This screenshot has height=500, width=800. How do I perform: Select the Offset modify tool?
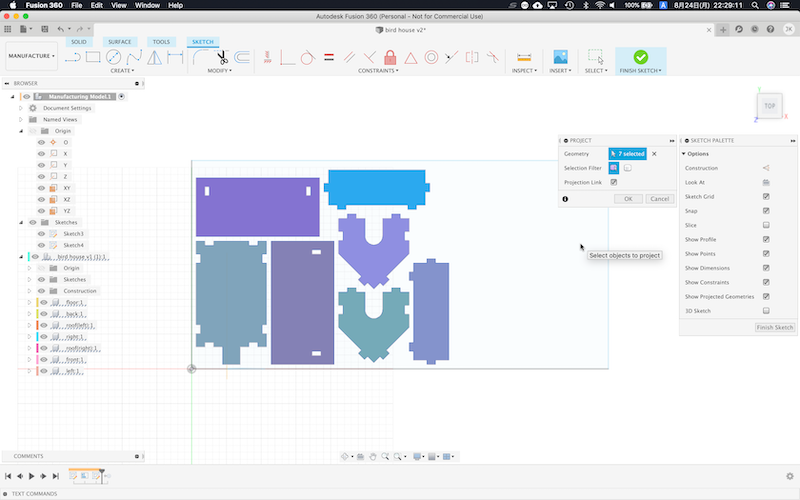(242, 57)
